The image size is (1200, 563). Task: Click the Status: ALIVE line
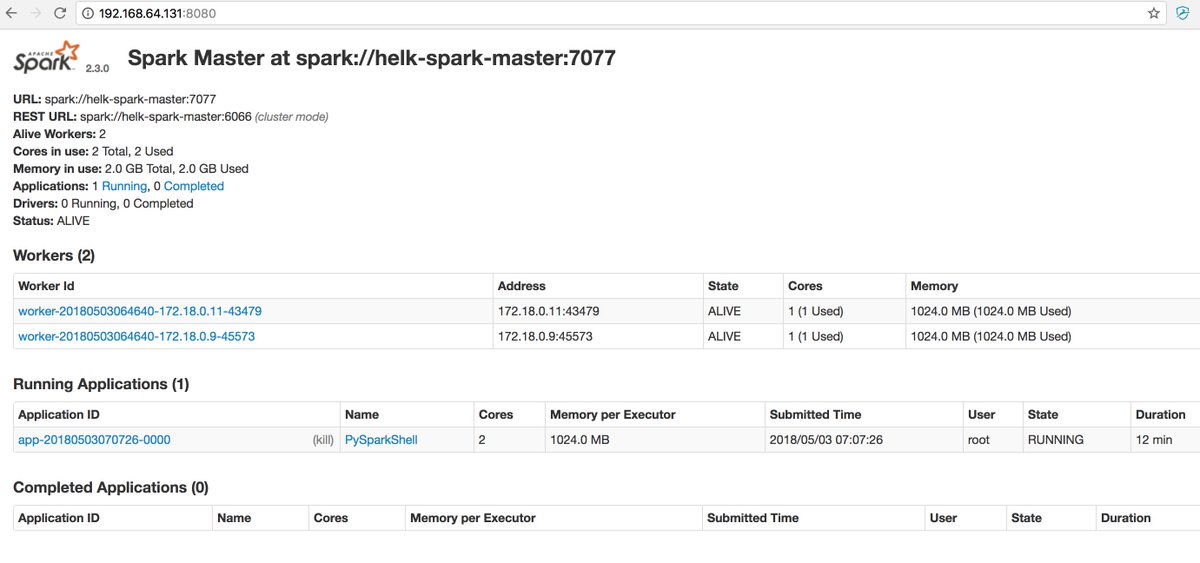pos(51,220)
